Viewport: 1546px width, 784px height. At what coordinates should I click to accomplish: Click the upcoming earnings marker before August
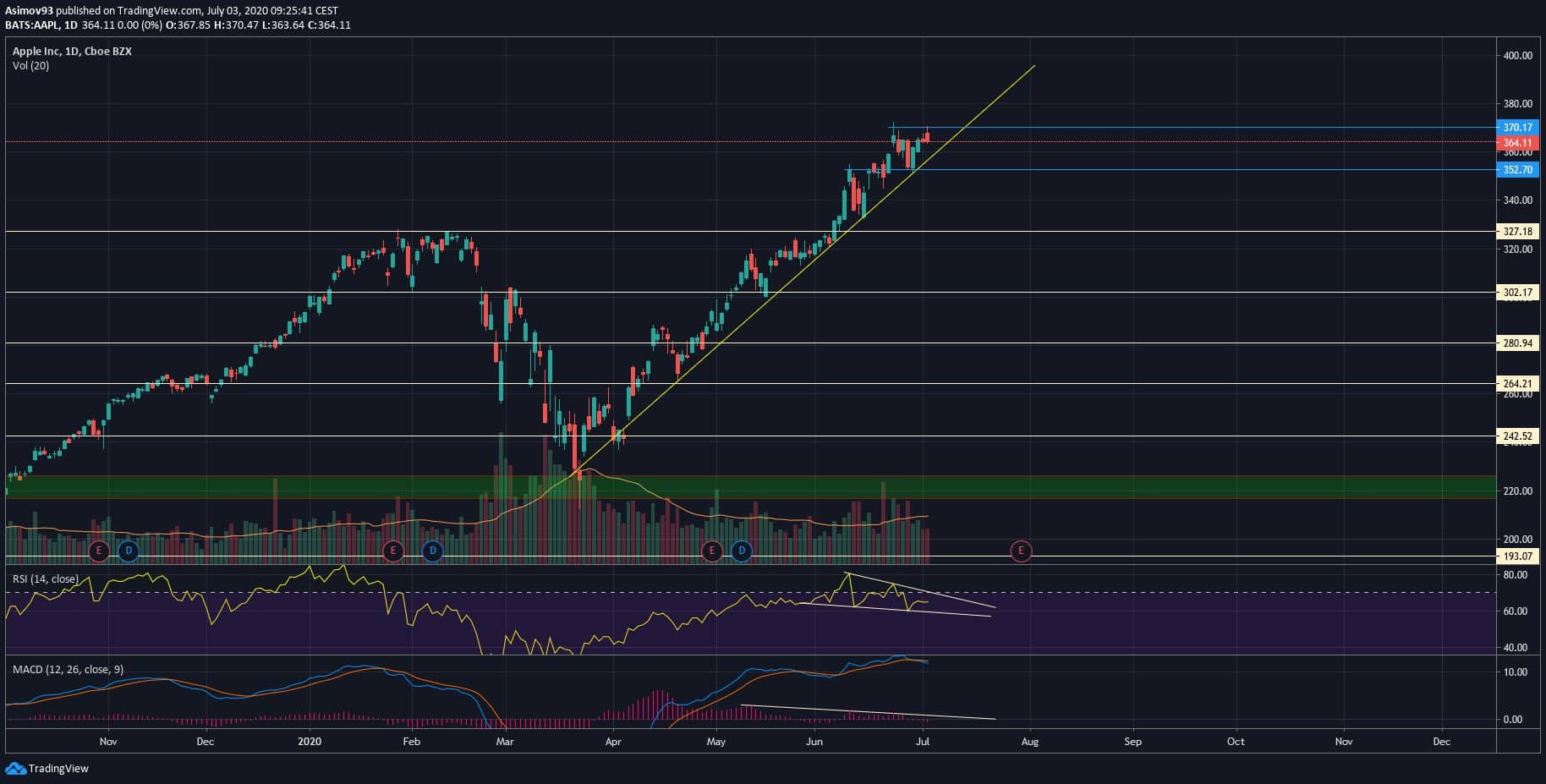point(1021,551)
